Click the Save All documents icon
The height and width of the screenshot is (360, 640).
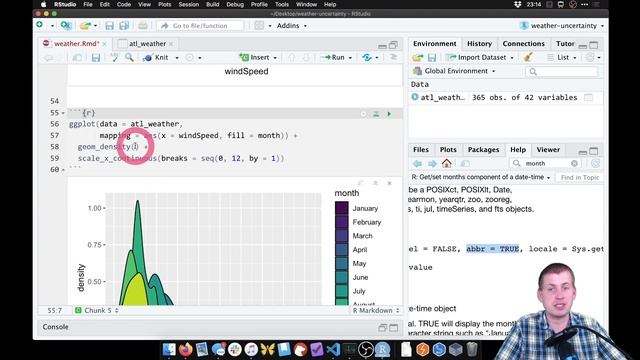click(x=124, y=26)
